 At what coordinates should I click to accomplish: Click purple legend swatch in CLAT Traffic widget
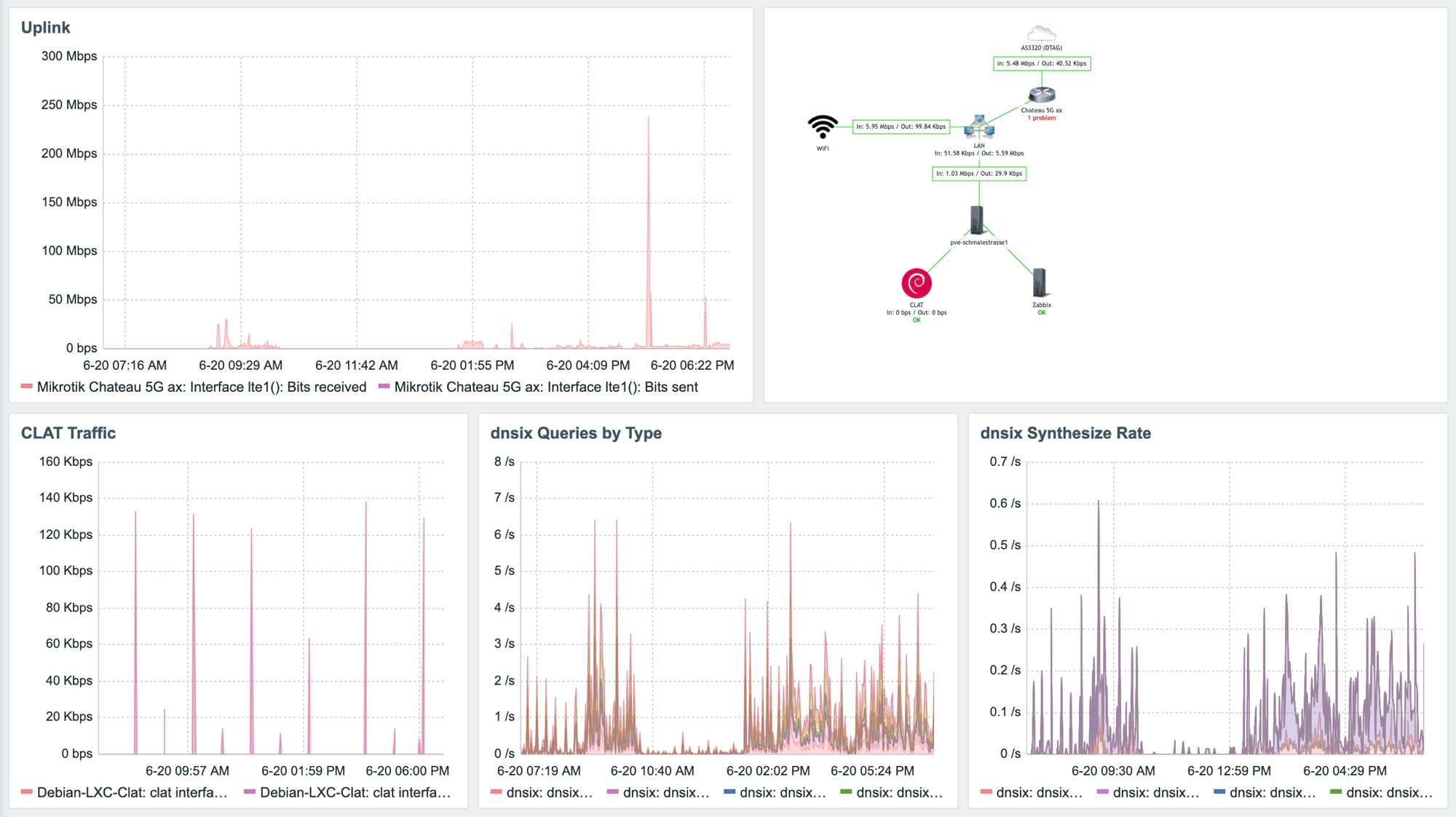point(250,792)
